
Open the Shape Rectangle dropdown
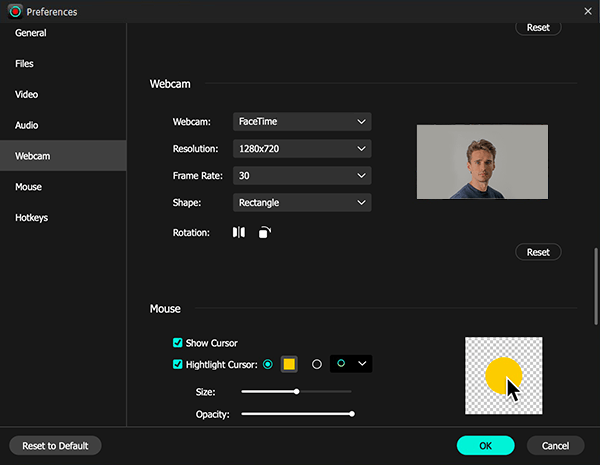302,202
